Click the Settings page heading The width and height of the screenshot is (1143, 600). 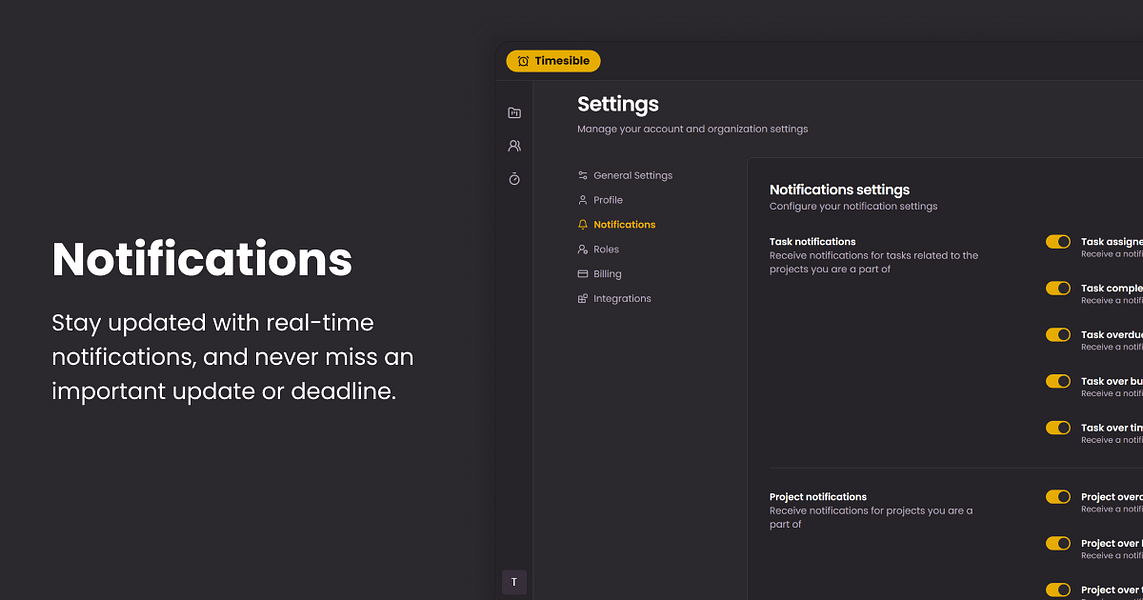pos(618,104)
